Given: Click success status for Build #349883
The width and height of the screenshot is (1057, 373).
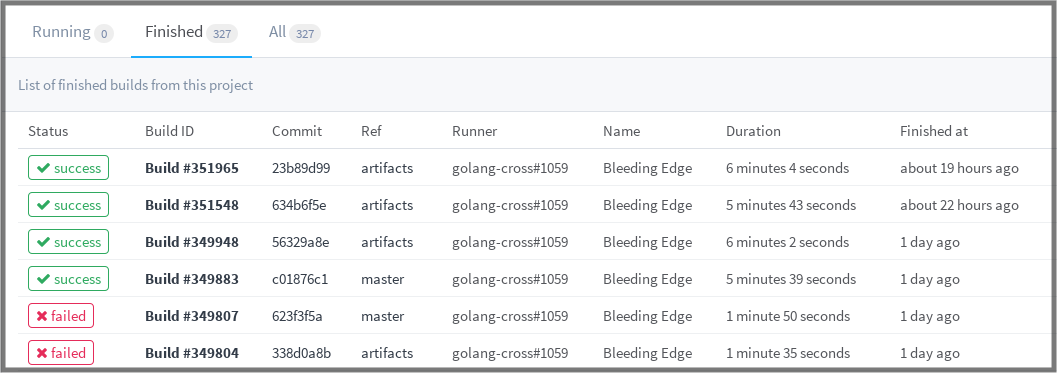Looking at the screenshot, I should pyautogui.click(x=68, y=279).
